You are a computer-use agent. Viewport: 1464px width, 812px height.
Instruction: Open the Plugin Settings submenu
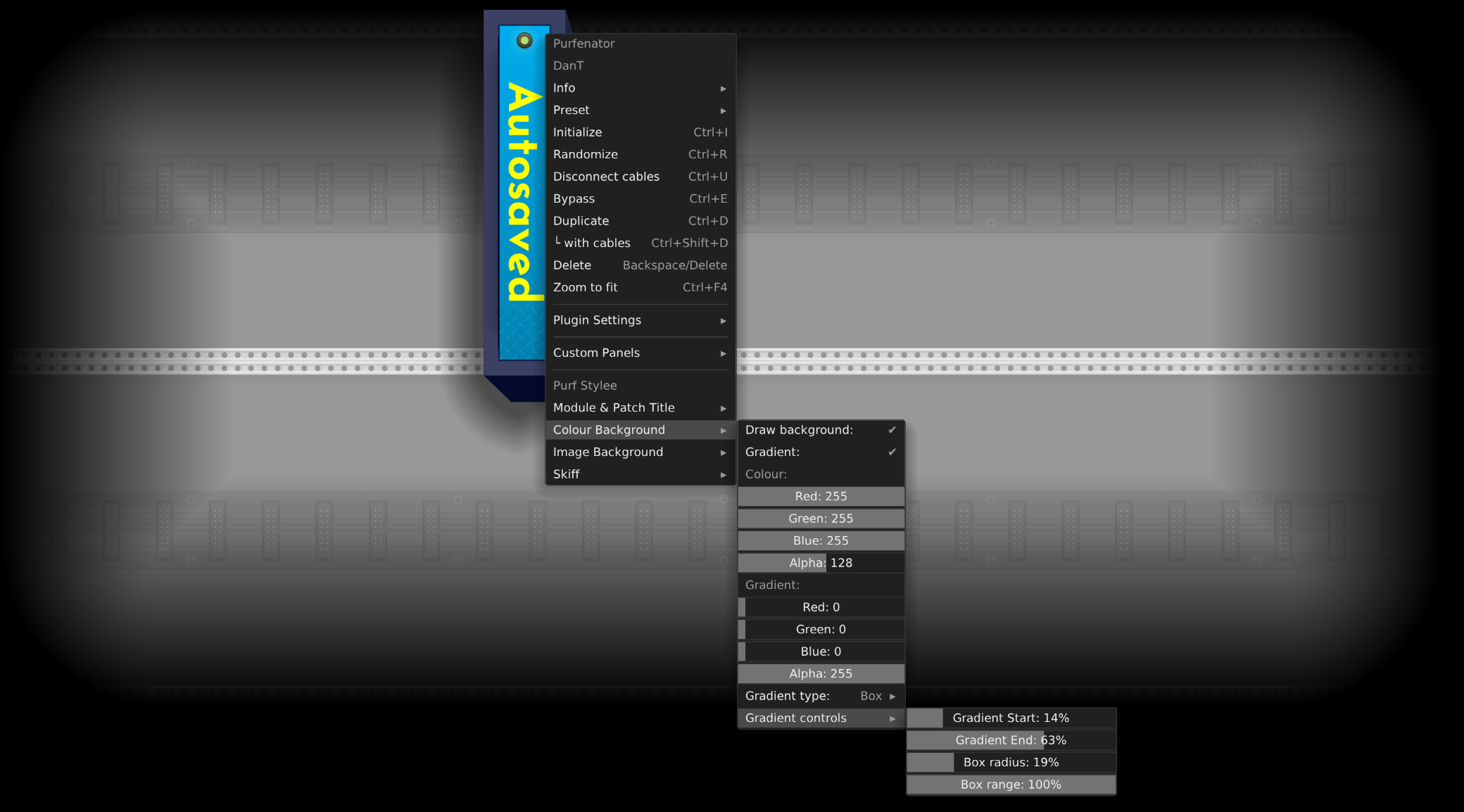[x=639, y=320]
